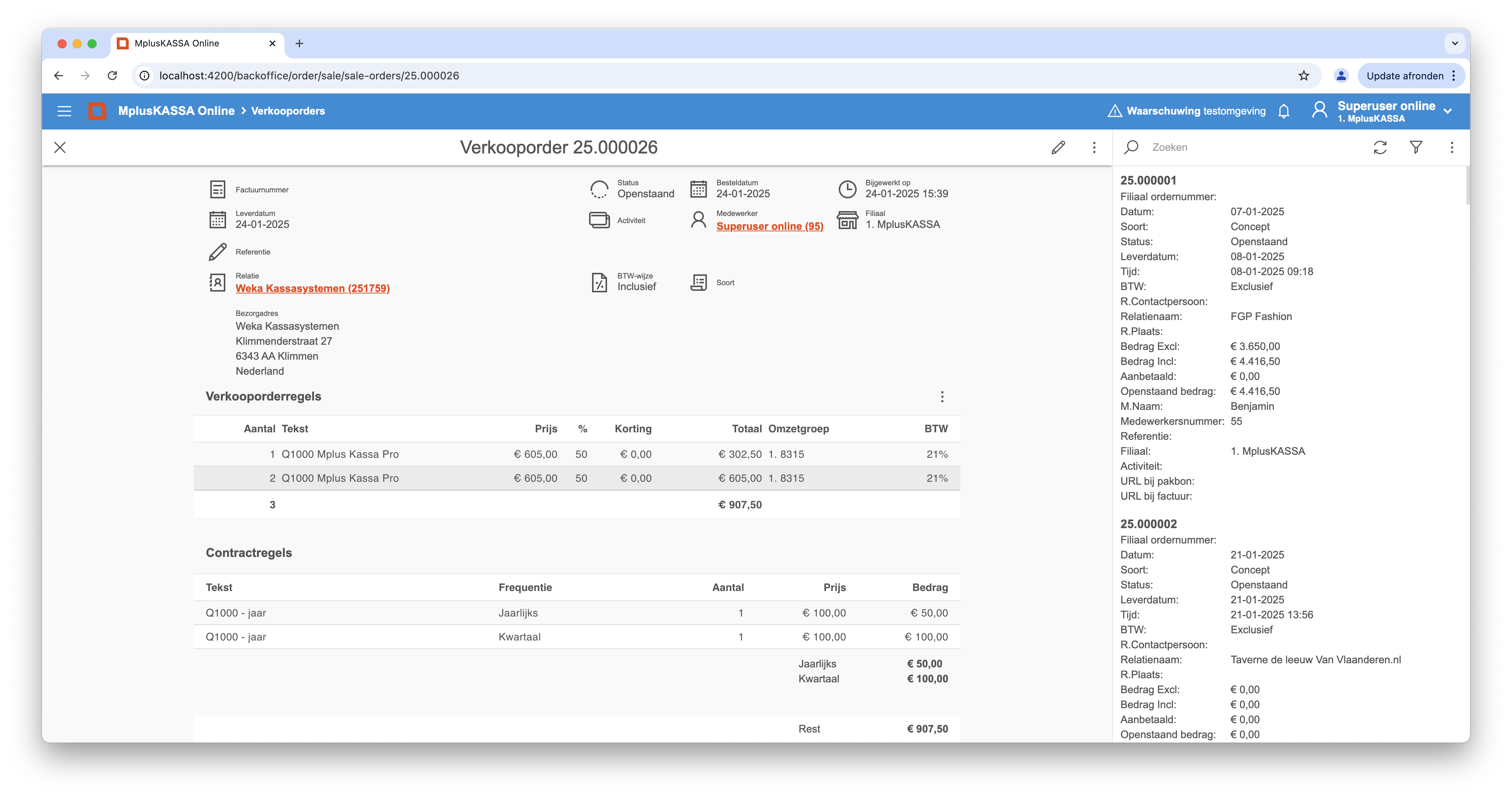Go to Verkooporders breadcrumb

[287, 111]
